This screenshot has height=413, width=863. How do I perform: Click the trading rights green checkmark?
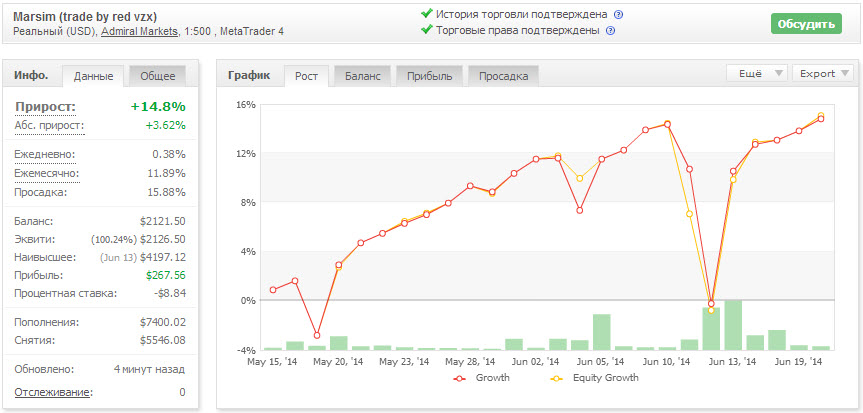tap(427, 30)
